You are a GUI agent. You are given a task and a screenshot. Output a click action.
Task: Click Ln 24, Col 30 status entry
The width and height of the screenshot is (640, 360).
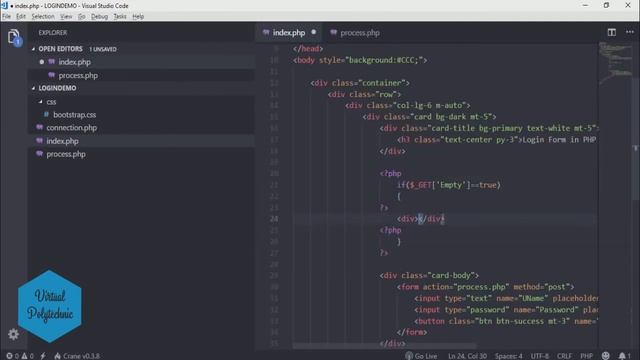pyautogui.click(x=467, y=356)
